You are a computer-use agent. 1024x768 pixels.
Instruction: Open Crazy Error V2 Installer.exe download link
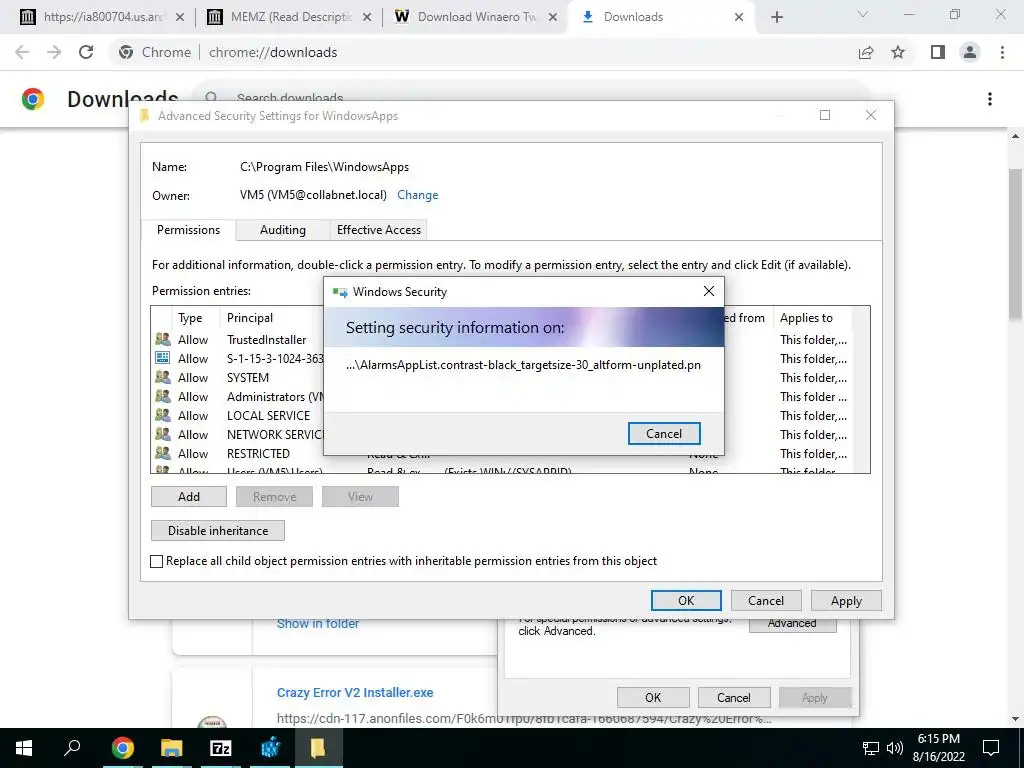355,692
